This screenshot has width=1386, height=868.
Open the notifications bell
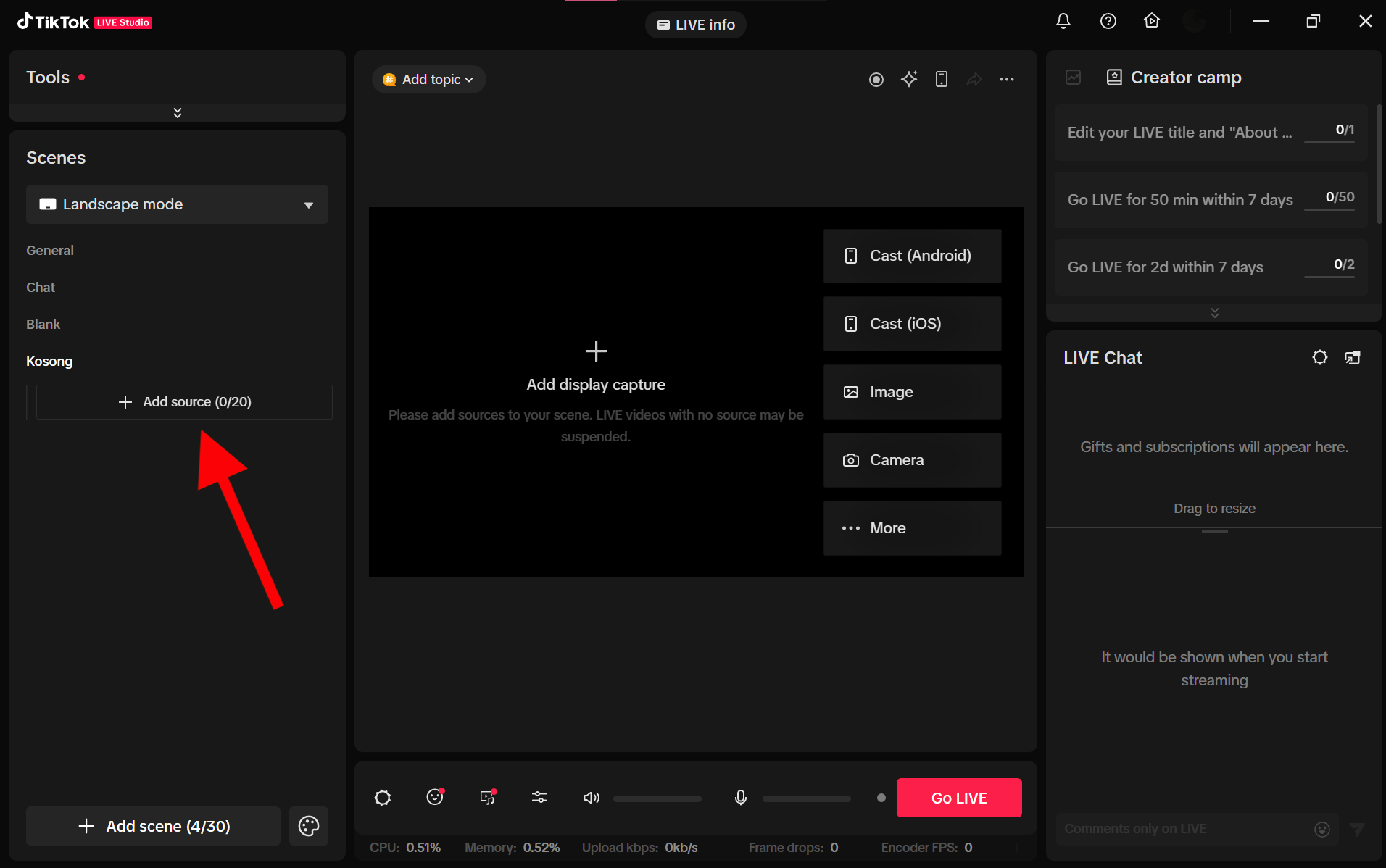coord(1063,21)
